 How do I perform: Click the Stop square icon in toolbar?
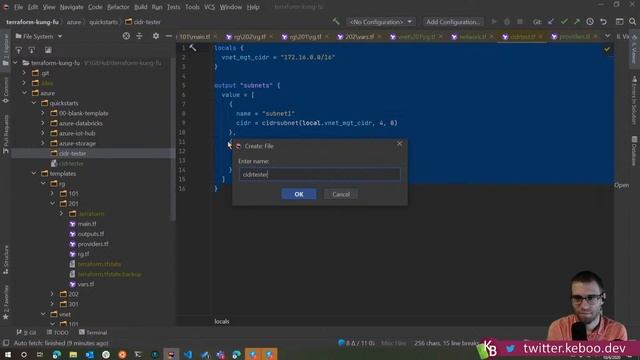click(520, 22)
